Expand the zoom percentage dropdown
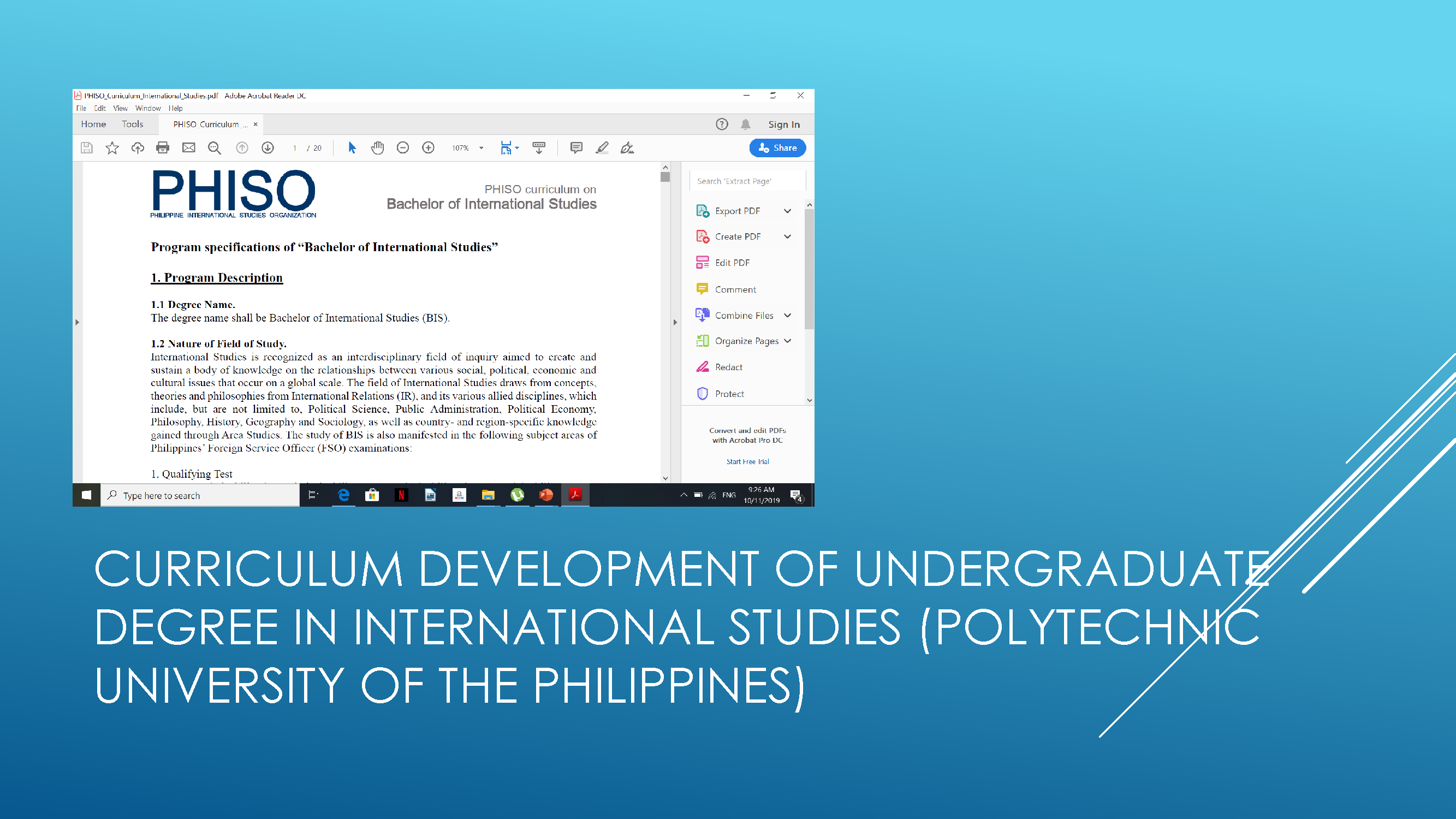The width and height of the screenshot is (1456, 819). 481,147
